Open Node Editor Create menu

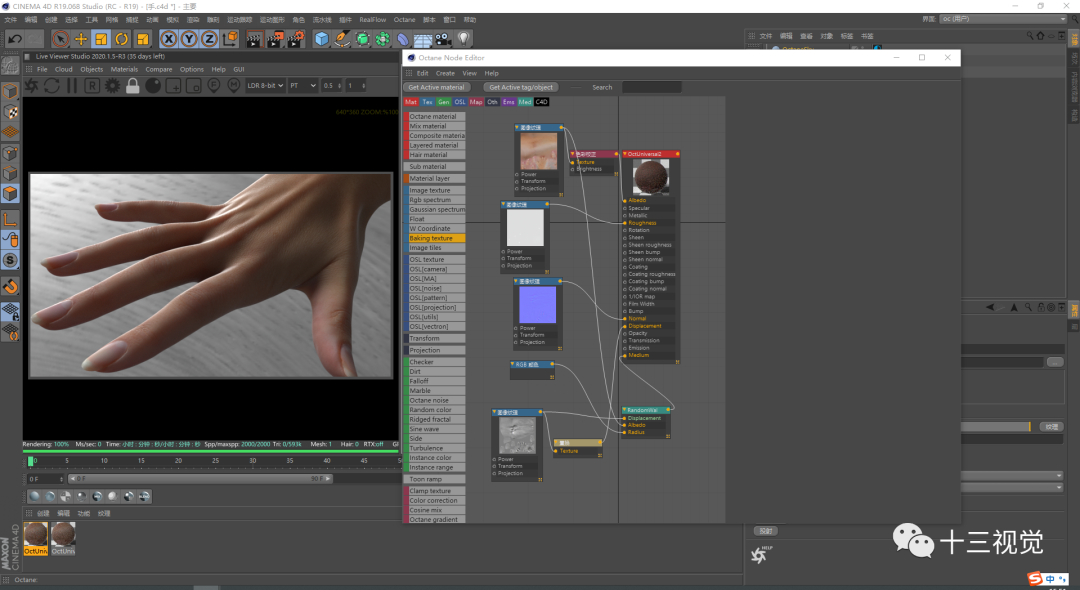[445, 73]
